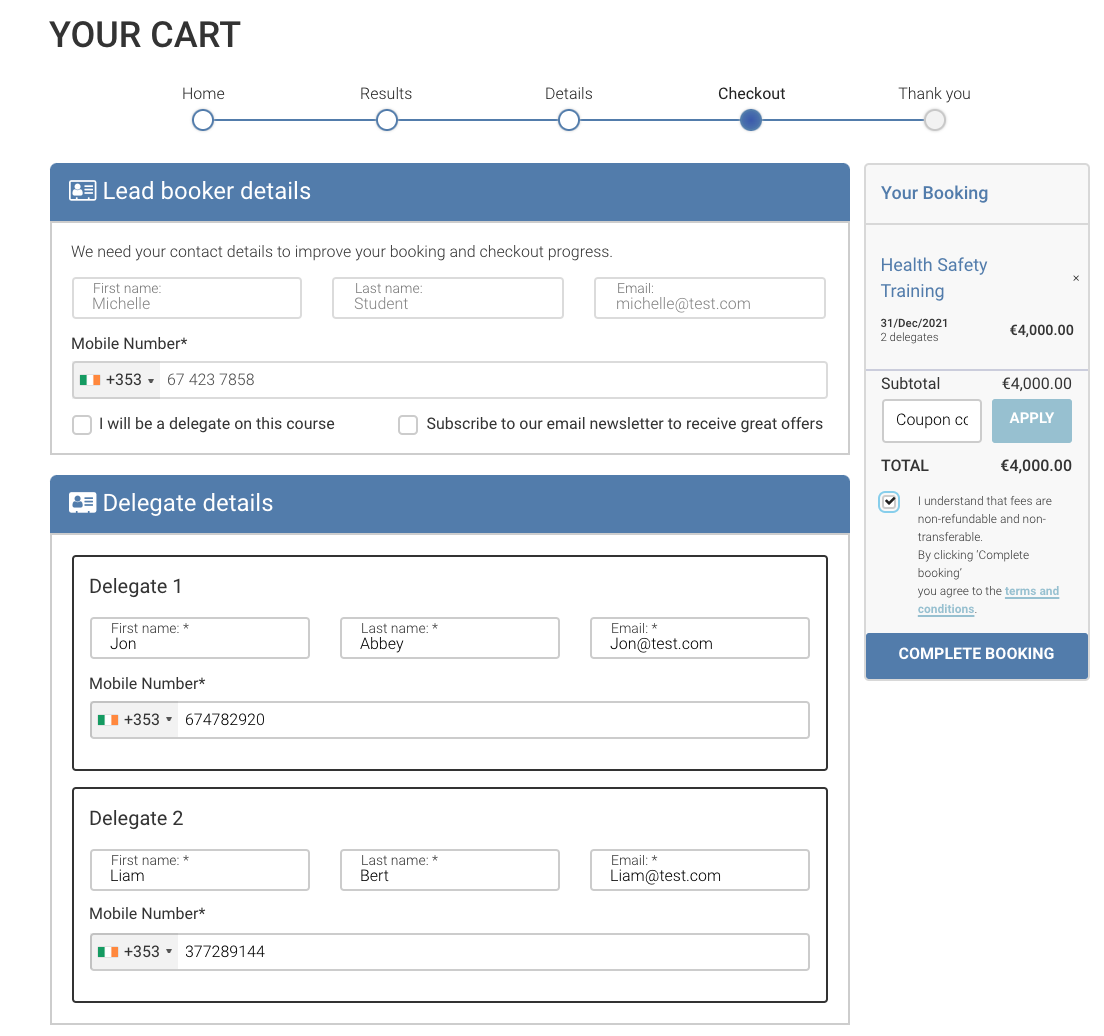The image size is (1104, 1036).
Task: Click the Ireland flag in Delegate 1 mobile field
Action: [x=108, y=720]
